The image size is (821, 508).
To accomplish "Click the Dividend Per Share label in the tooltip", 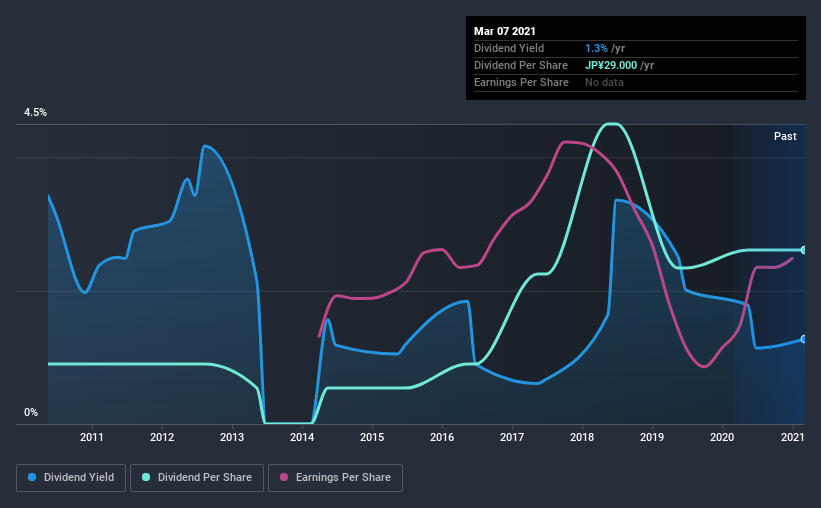I will [x=520, y=65].
